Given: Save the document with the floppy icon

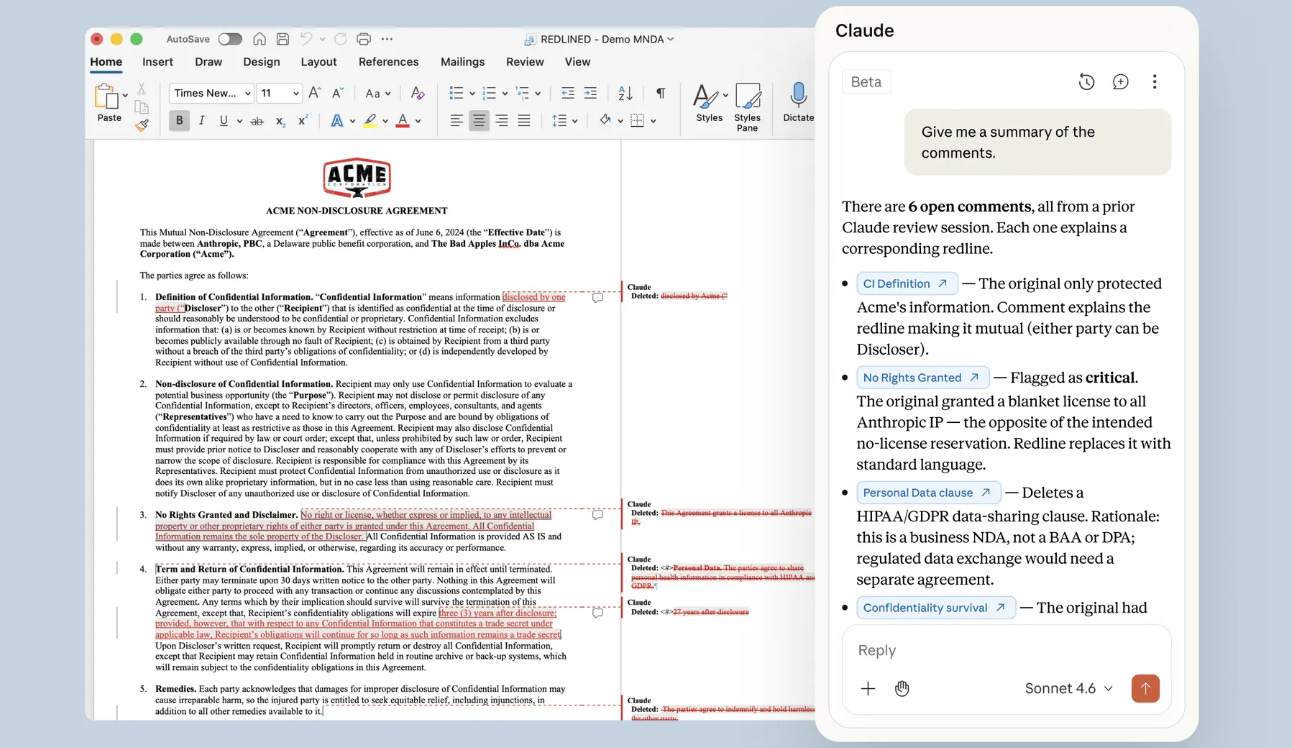Looking at the screenshot, I should tap(283, 39).
